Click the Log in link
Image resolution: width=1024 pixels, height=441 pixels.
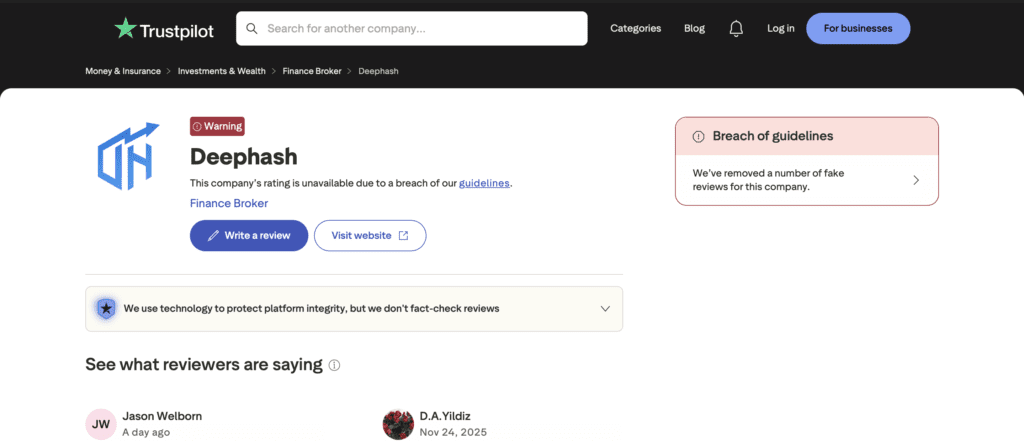pos(781,29)
